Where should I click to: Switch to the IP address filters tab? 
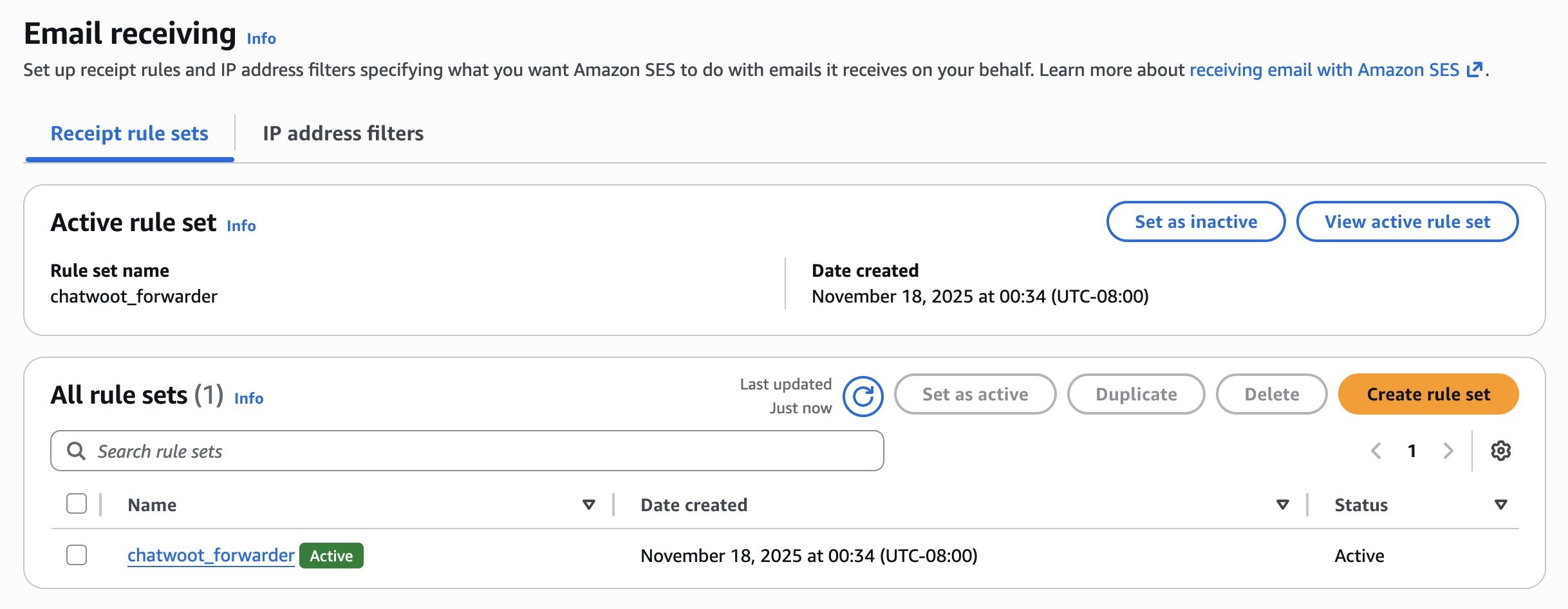(343, 133)
